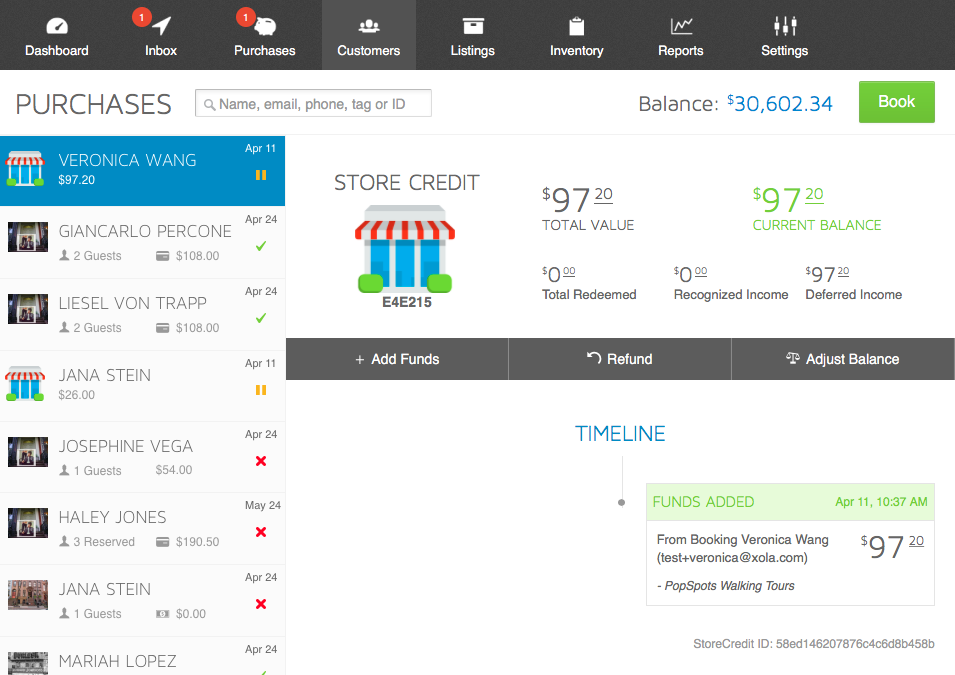Viewport: 955px width, 675px height.
Task: Open the Josephine Vega name text
Action: 125,447
